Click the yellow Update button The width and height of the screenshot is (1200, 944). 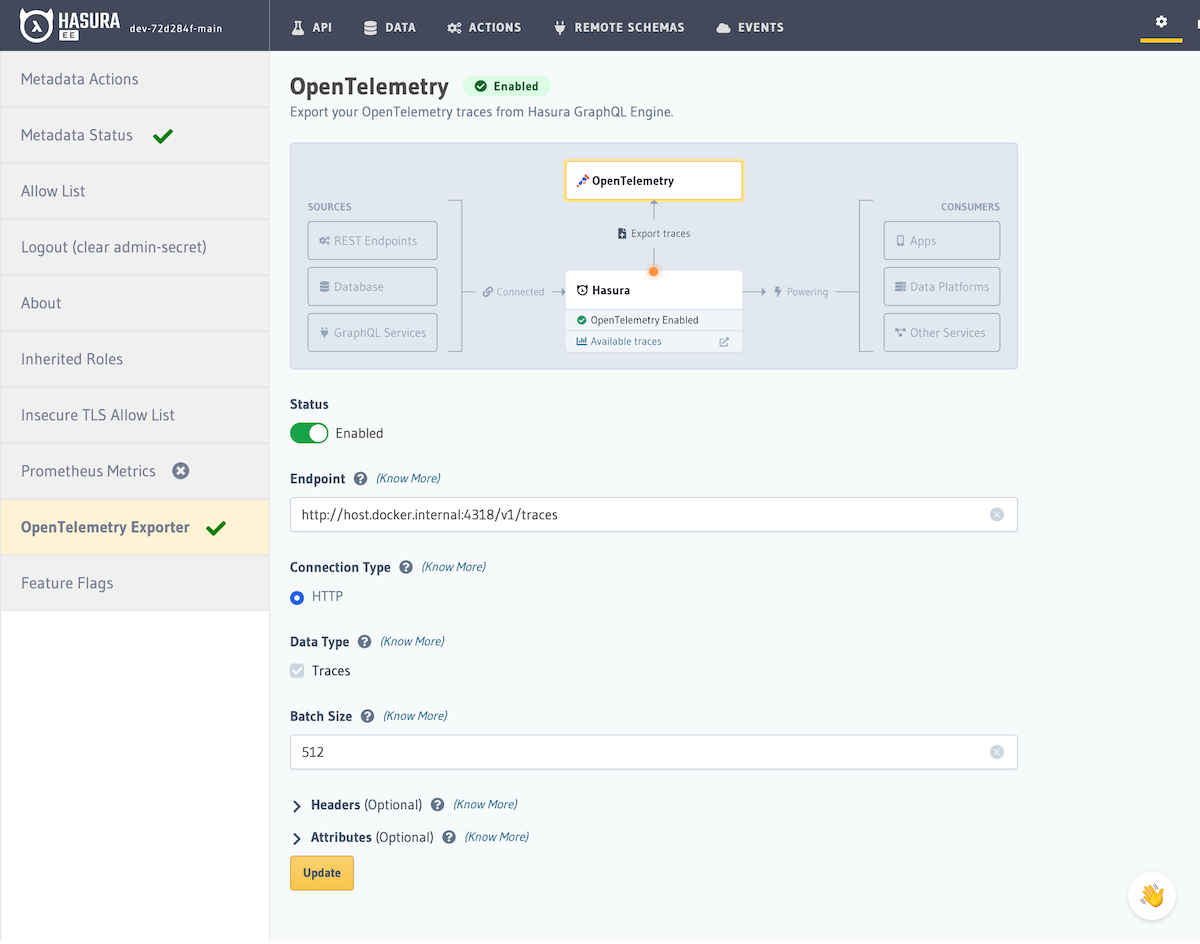tap(322, 873)
